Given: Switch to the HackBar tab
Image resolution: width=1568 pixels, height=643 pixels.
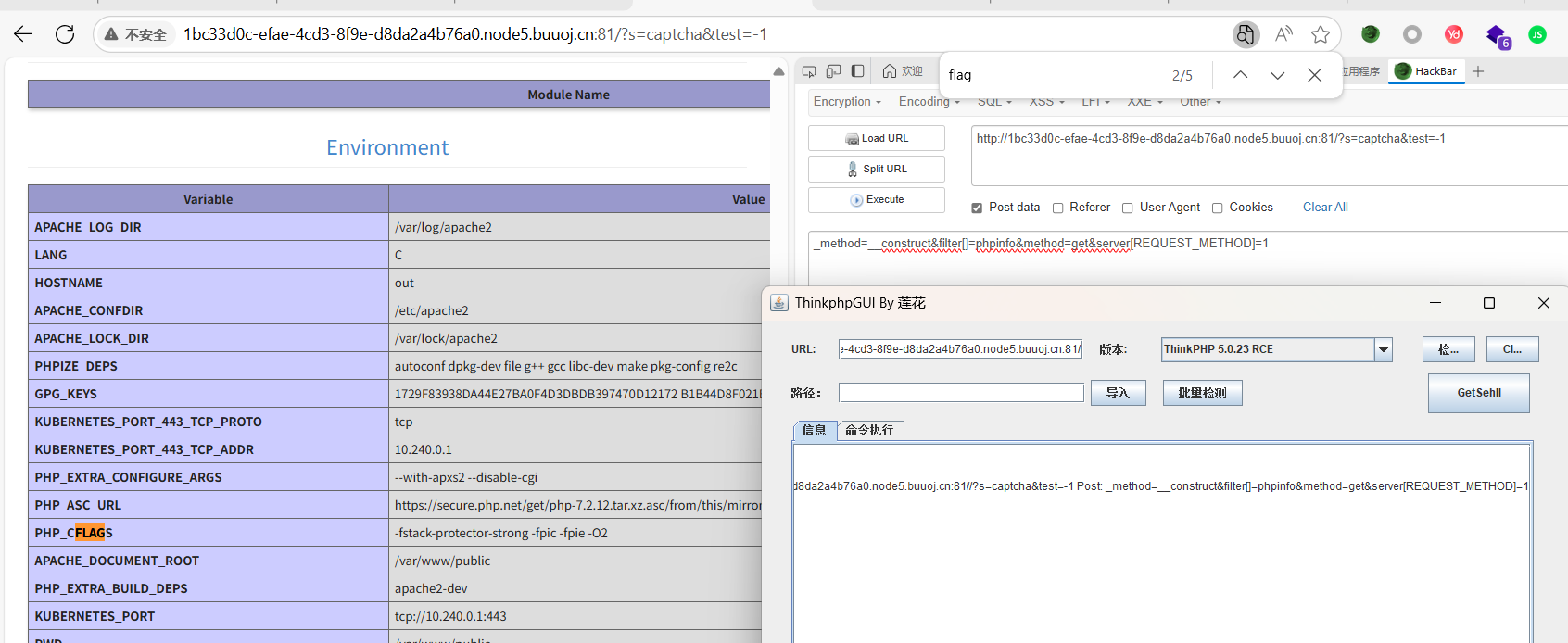Looking at the screenshot, I should [1426, 71].
